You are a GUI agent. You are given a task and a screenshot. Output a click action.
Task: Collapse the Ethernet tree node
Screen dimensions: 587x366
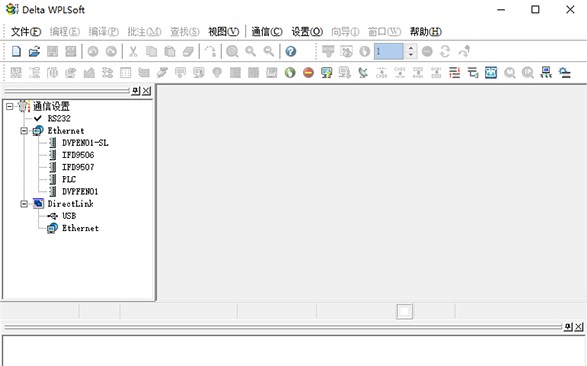coord(24,131)
